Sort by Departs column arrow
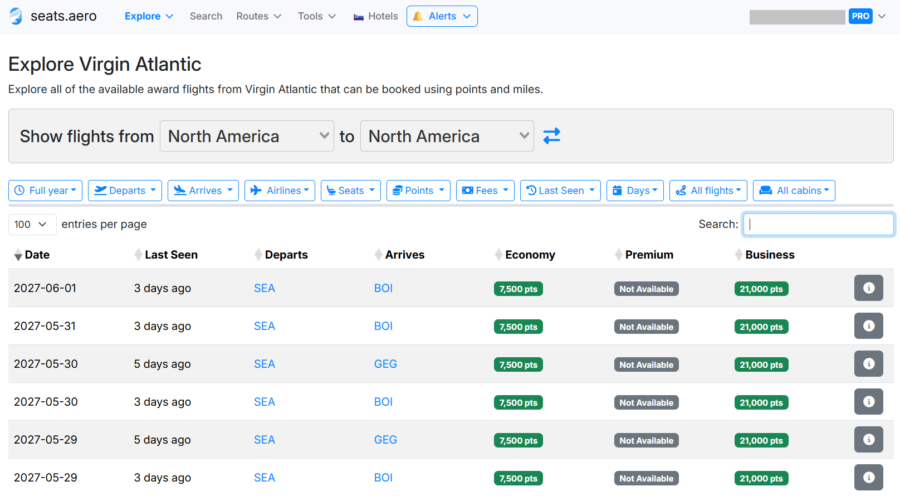This screenshot has height=496, width=900. coord(258,255)
